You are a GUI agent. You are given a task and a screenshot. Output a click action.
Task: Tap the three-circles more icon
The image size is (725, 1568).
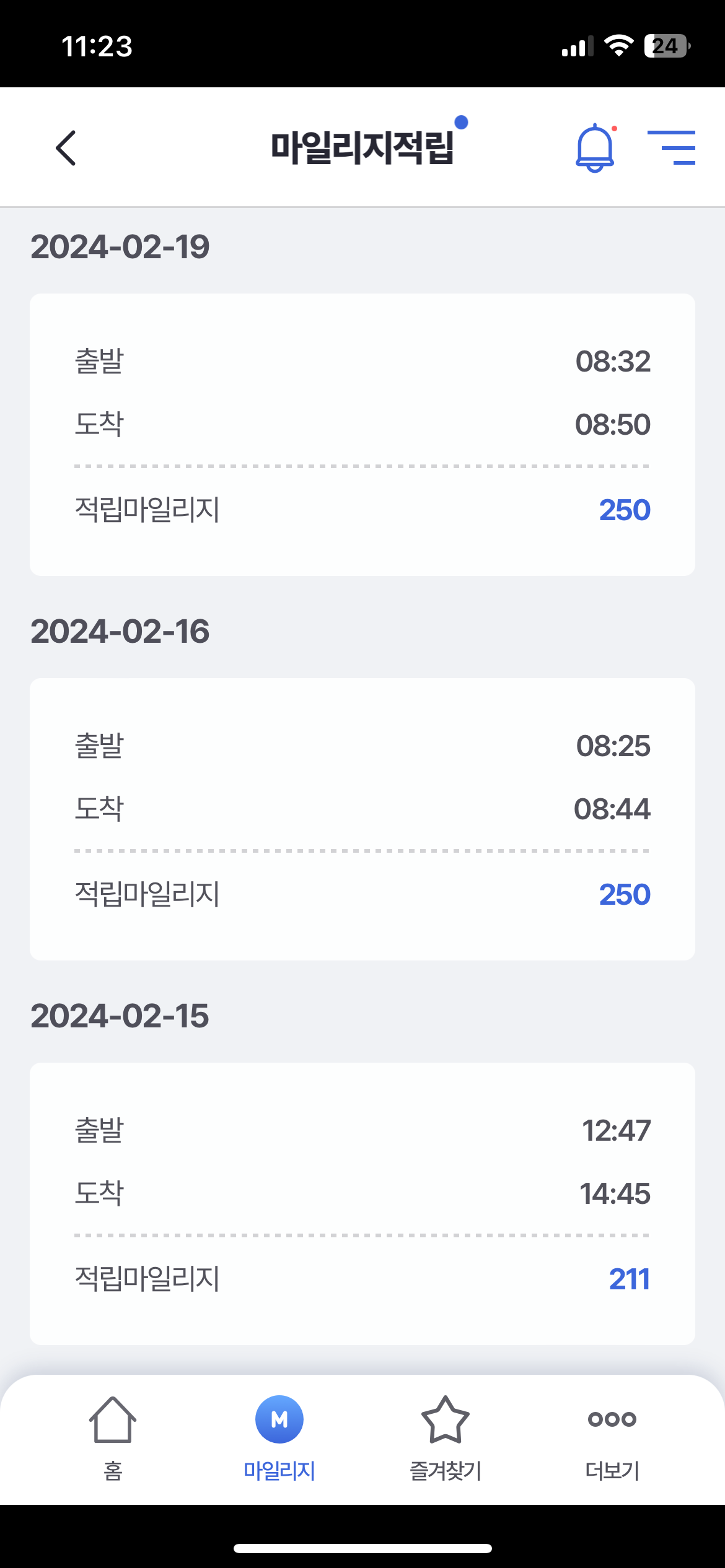click(612, 1419)
